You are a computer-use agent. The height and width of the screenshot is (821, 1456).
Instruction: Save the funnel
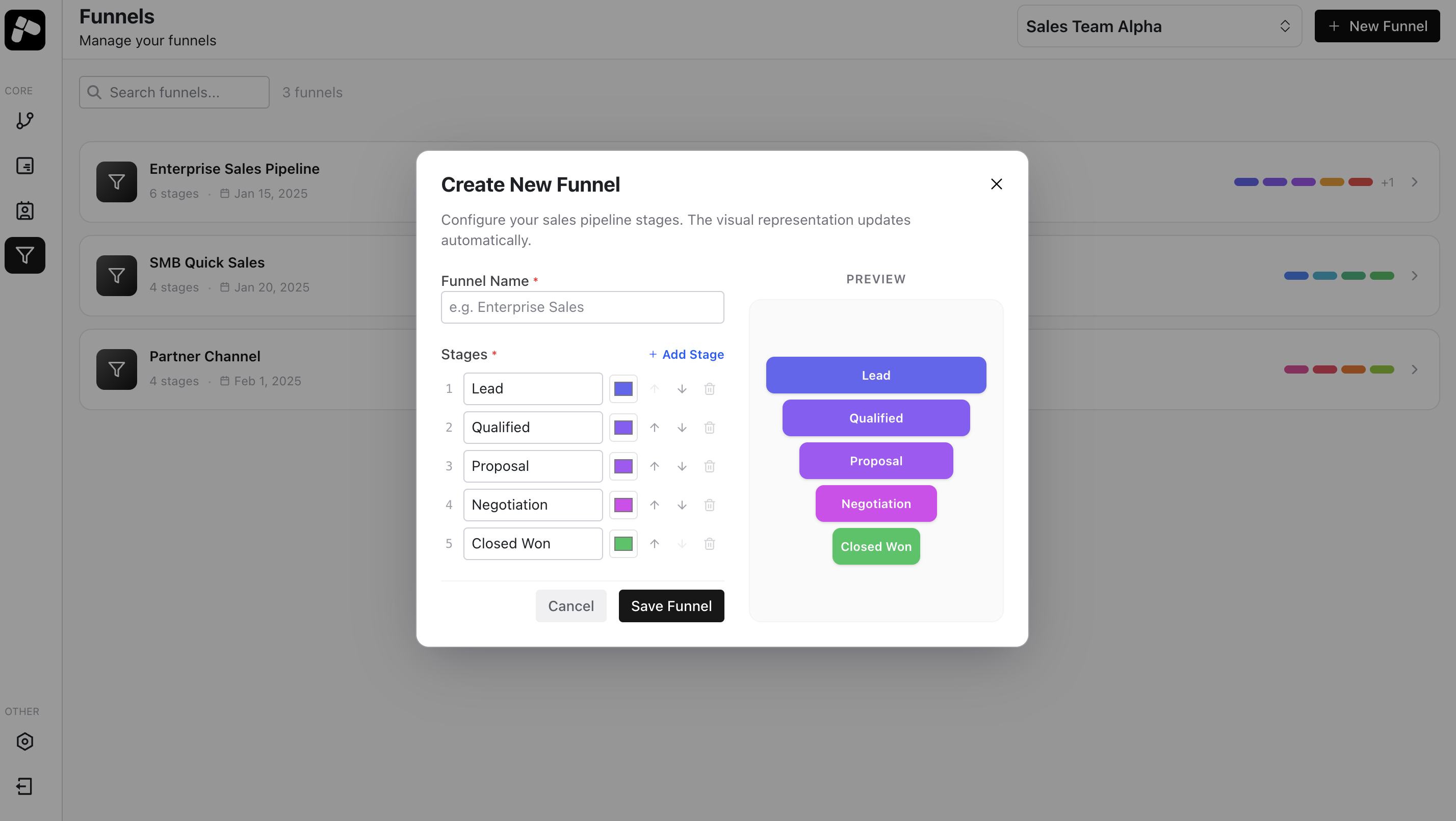(x=671, y=606)
